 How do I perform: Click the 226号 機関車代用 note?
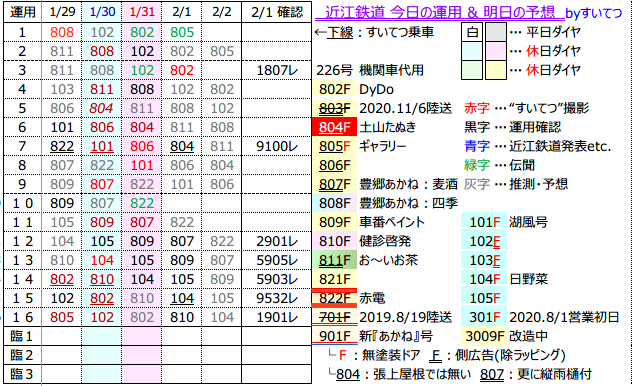(x=370, y=71)
